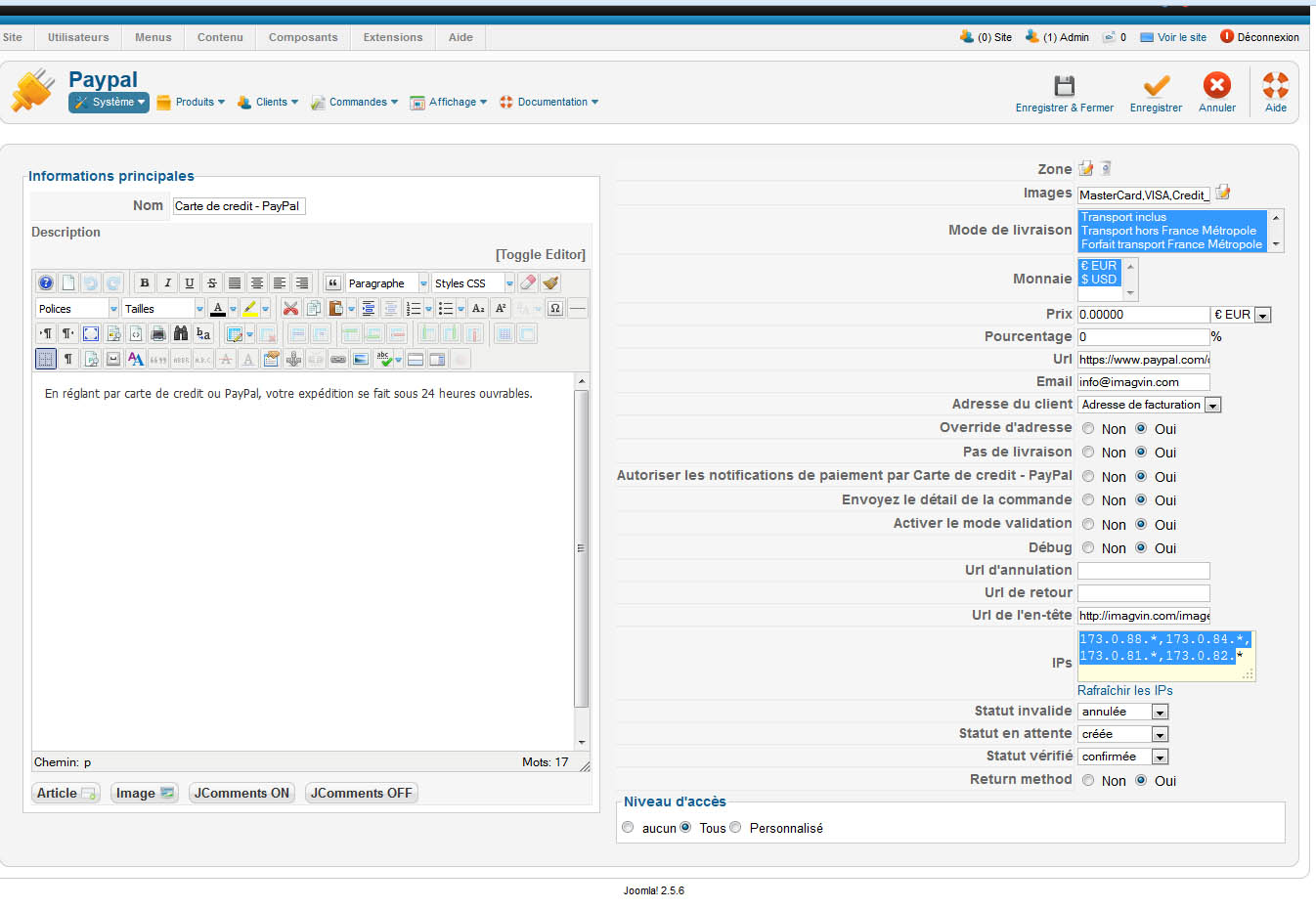Insert anchor with anchor icon
1316x909 pixels.
(293, 359)
